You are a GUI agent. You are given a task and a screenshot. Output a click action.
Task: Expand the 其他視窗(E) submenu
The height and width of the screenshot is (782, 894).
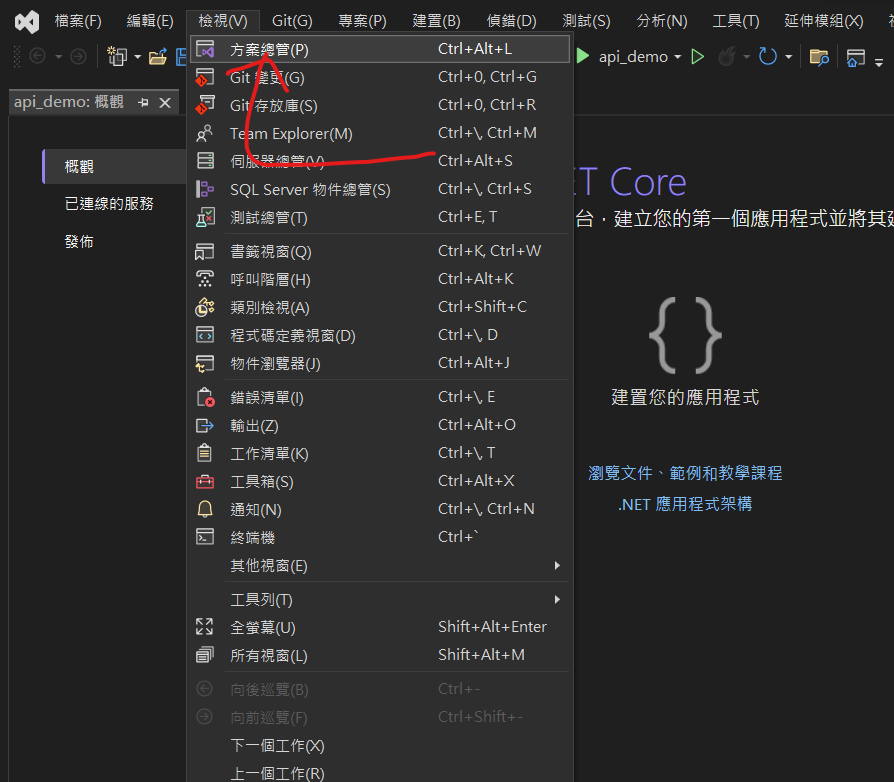tap(380, 565)
